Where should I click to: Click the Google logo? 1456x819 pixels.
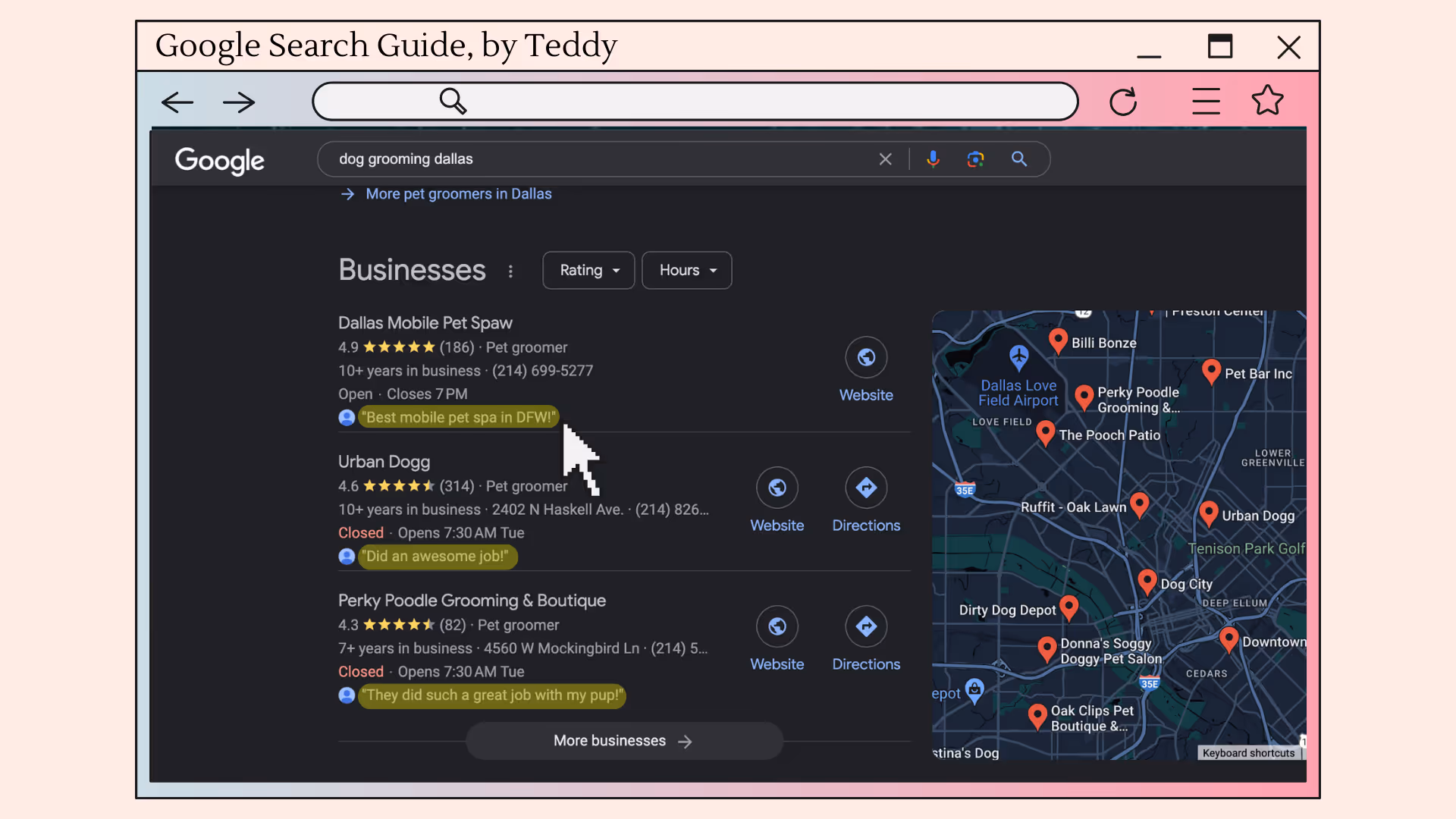pyautogui.click(x=220, y=160)
